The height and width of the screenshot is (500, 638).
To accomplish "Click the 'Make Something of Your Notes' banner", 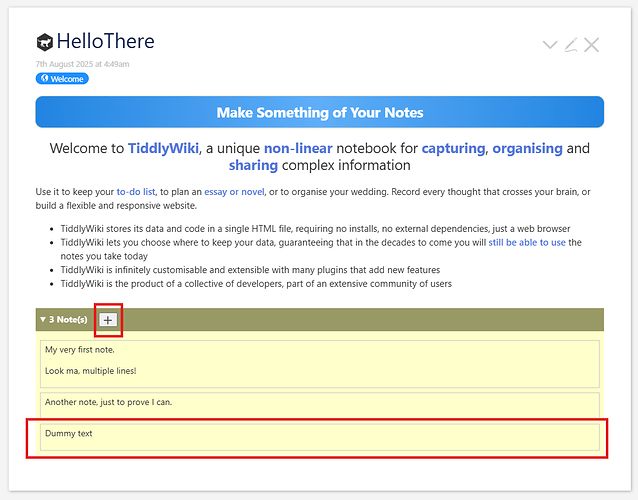I will click(319, 112).
